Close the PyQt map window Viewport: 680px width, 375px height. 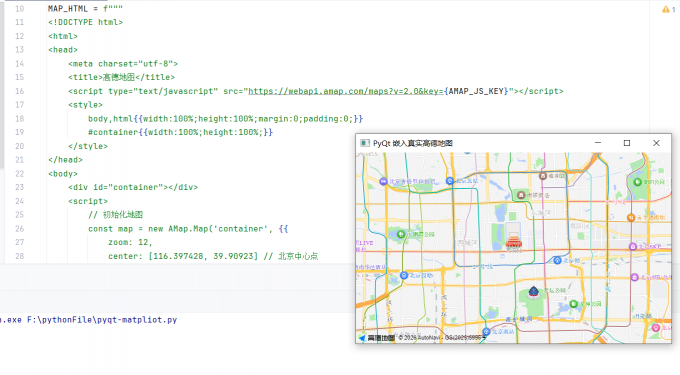(656, 143)
